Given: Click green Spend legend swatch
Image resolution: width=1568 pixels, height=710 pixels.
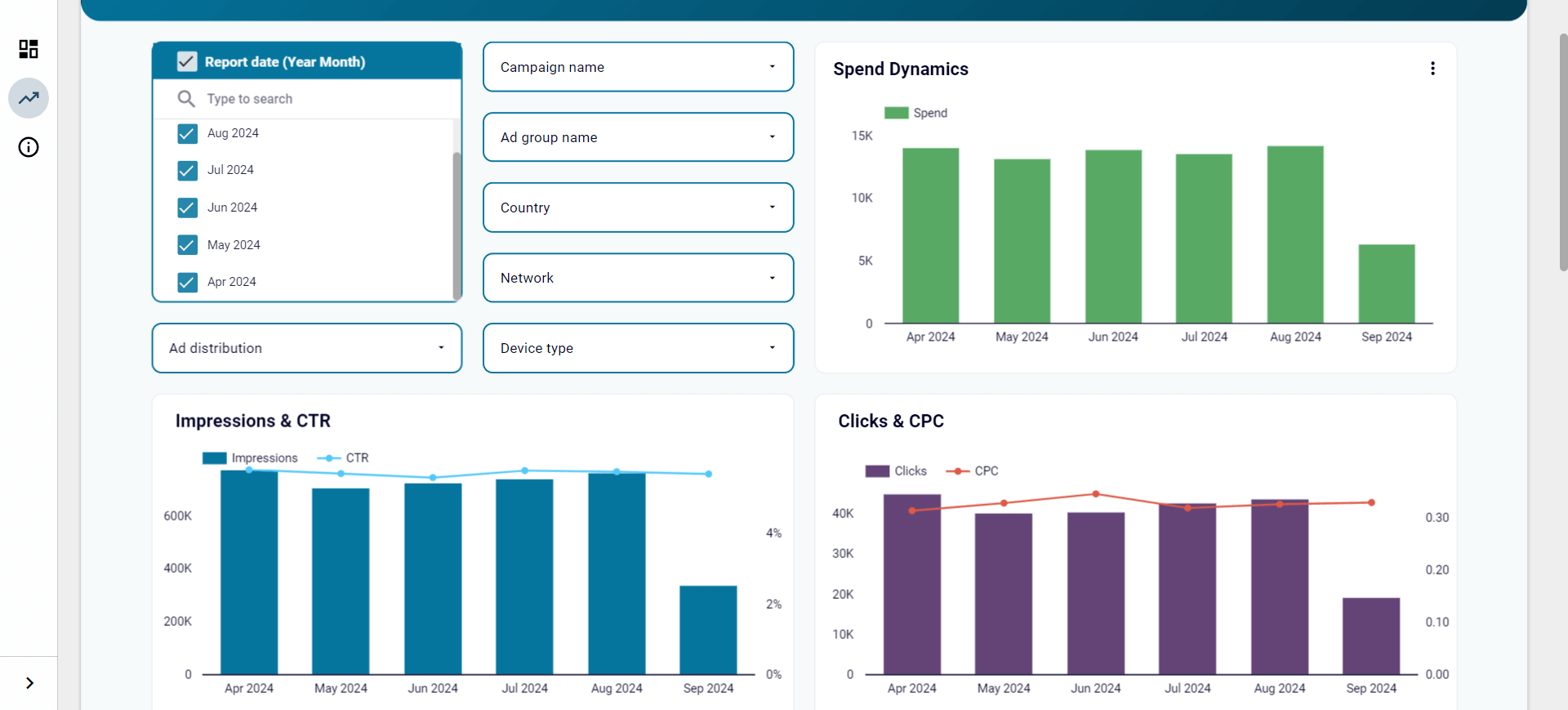Looking at the screenshot, I should point(897,113).
